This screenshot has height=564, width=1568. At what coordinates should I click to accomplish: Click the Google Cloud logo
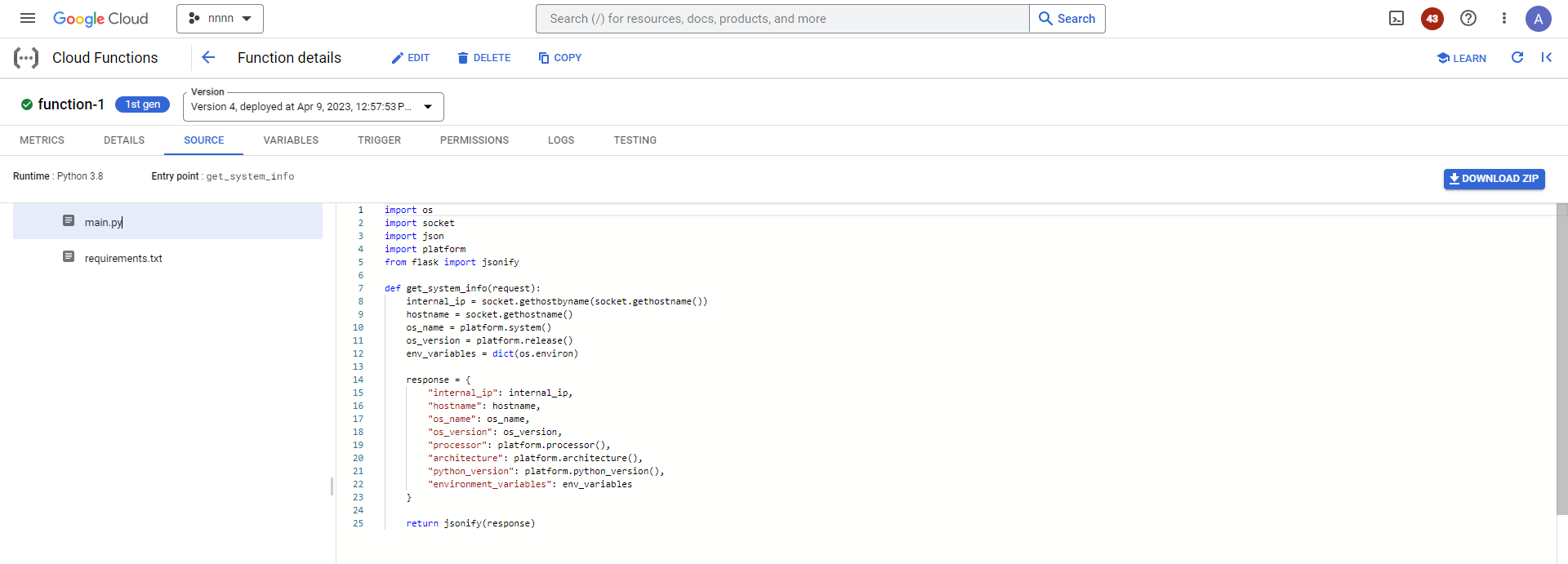click(x=100, y=19)
